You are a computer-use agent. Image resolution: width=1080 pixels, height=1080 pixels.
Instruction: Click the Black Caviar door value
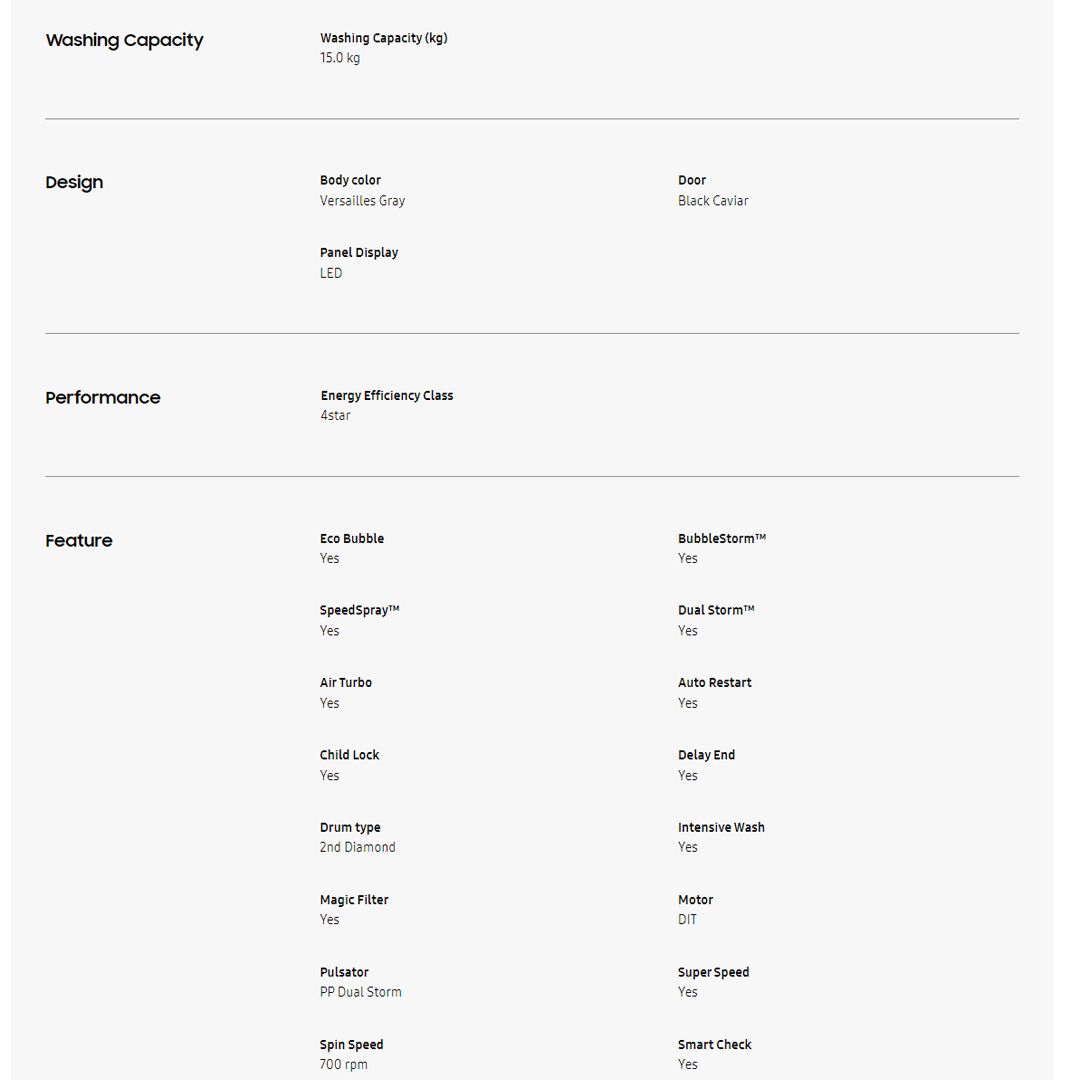(713, 201)
